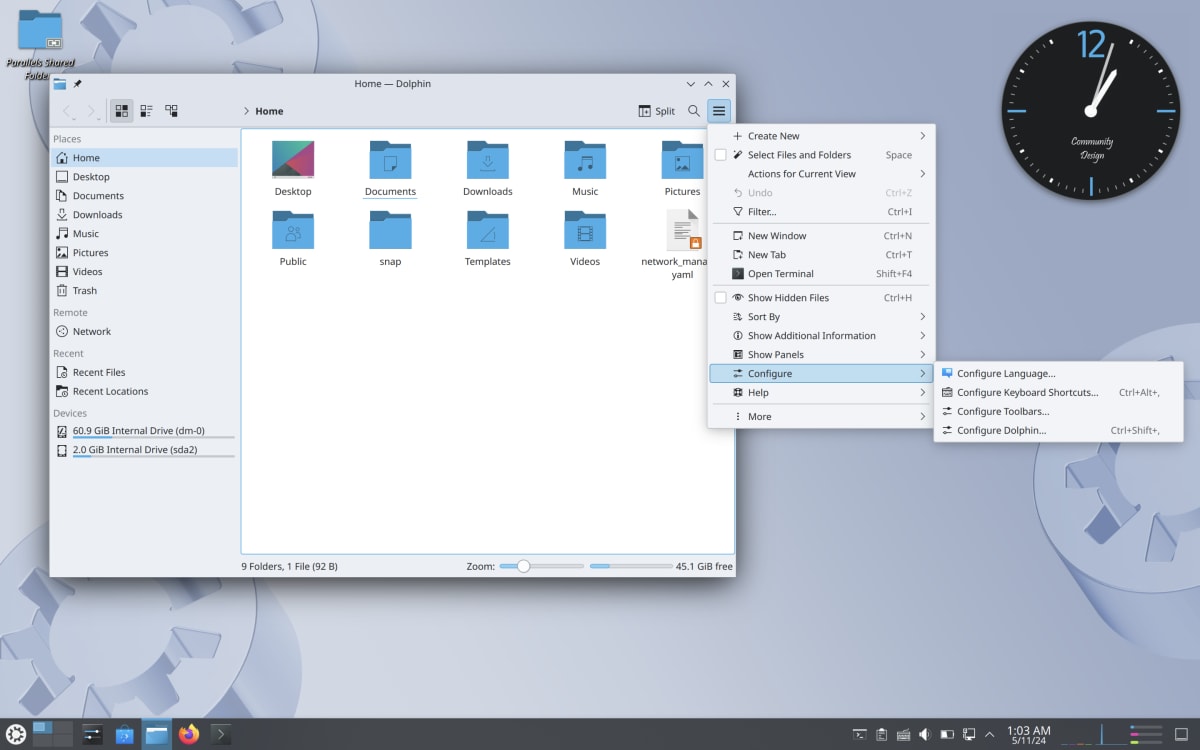
Task: Open the Parallels Shared Folders desktop icon
Action: 40,45
